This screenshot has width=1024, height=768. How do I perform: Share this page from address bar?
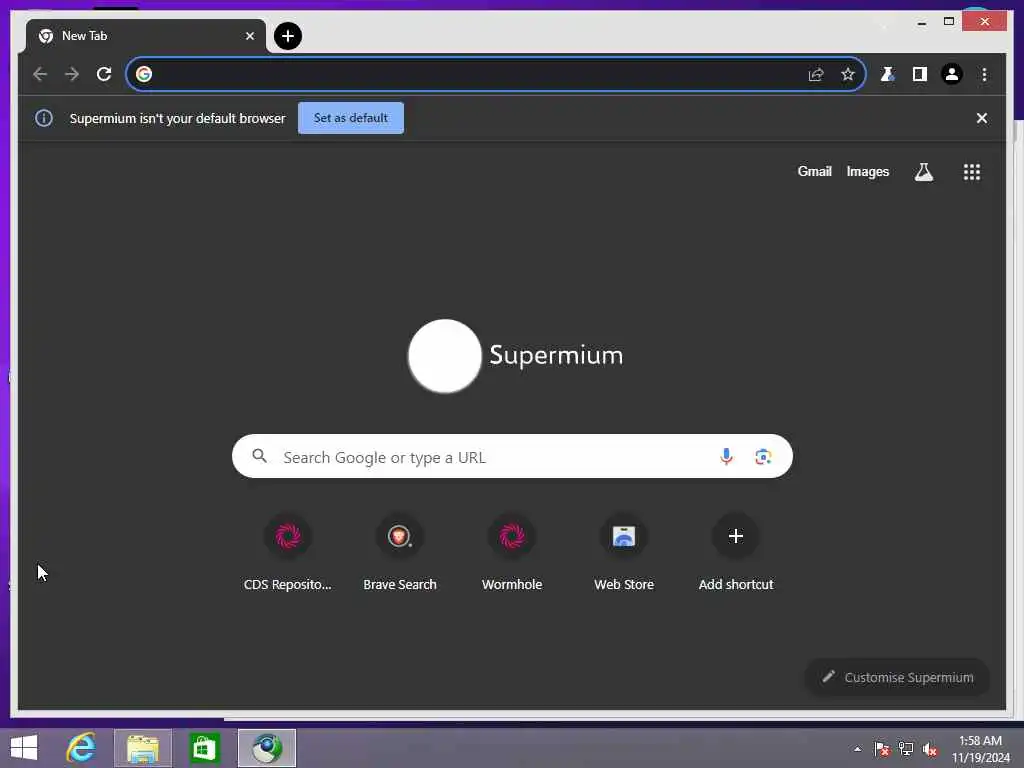pos(816,74)
